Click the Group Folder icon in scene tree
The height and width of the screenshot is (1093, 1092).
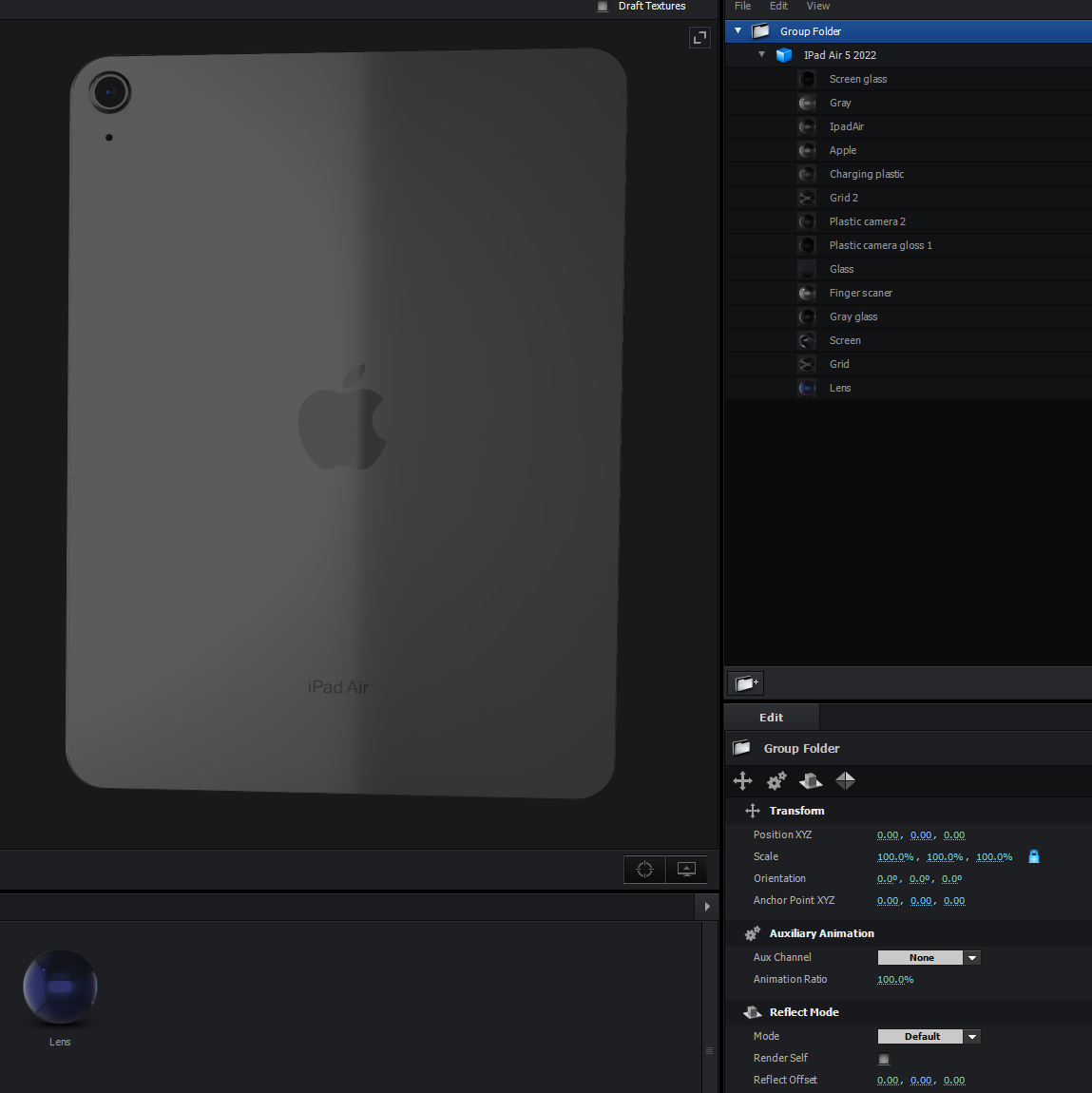click(x=760, y=31)
